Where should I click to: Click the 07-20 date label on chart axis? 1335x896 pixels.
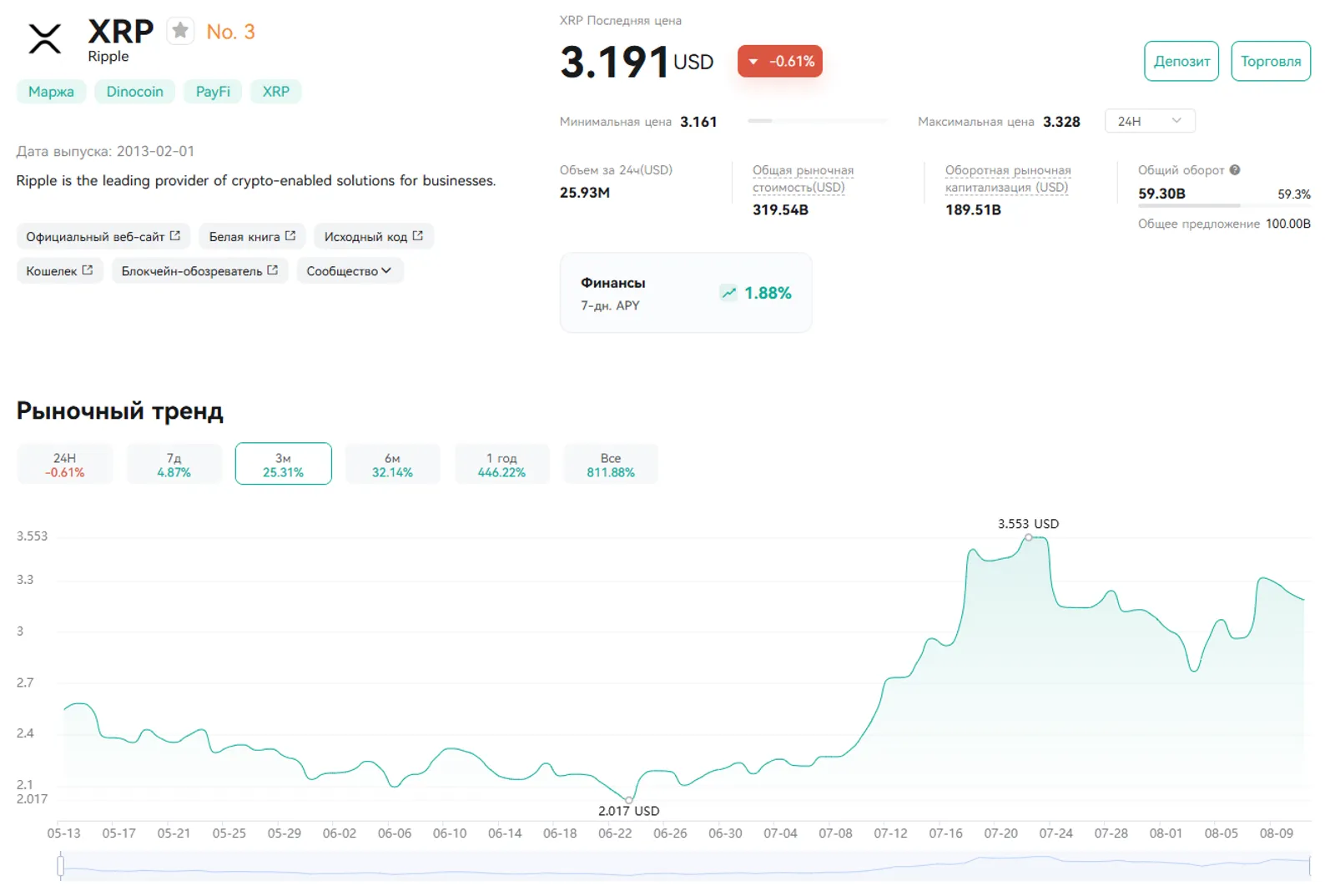pos(1000,833)
